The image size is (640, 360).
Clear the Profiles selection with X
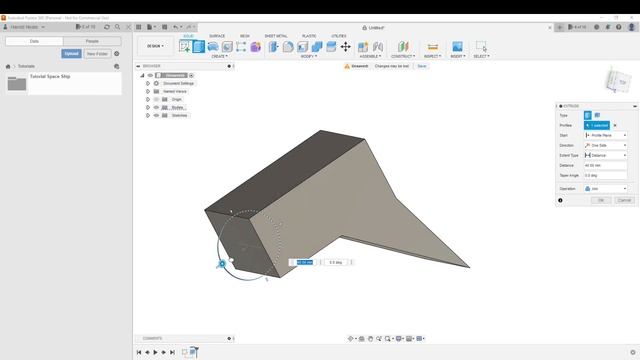615,125
